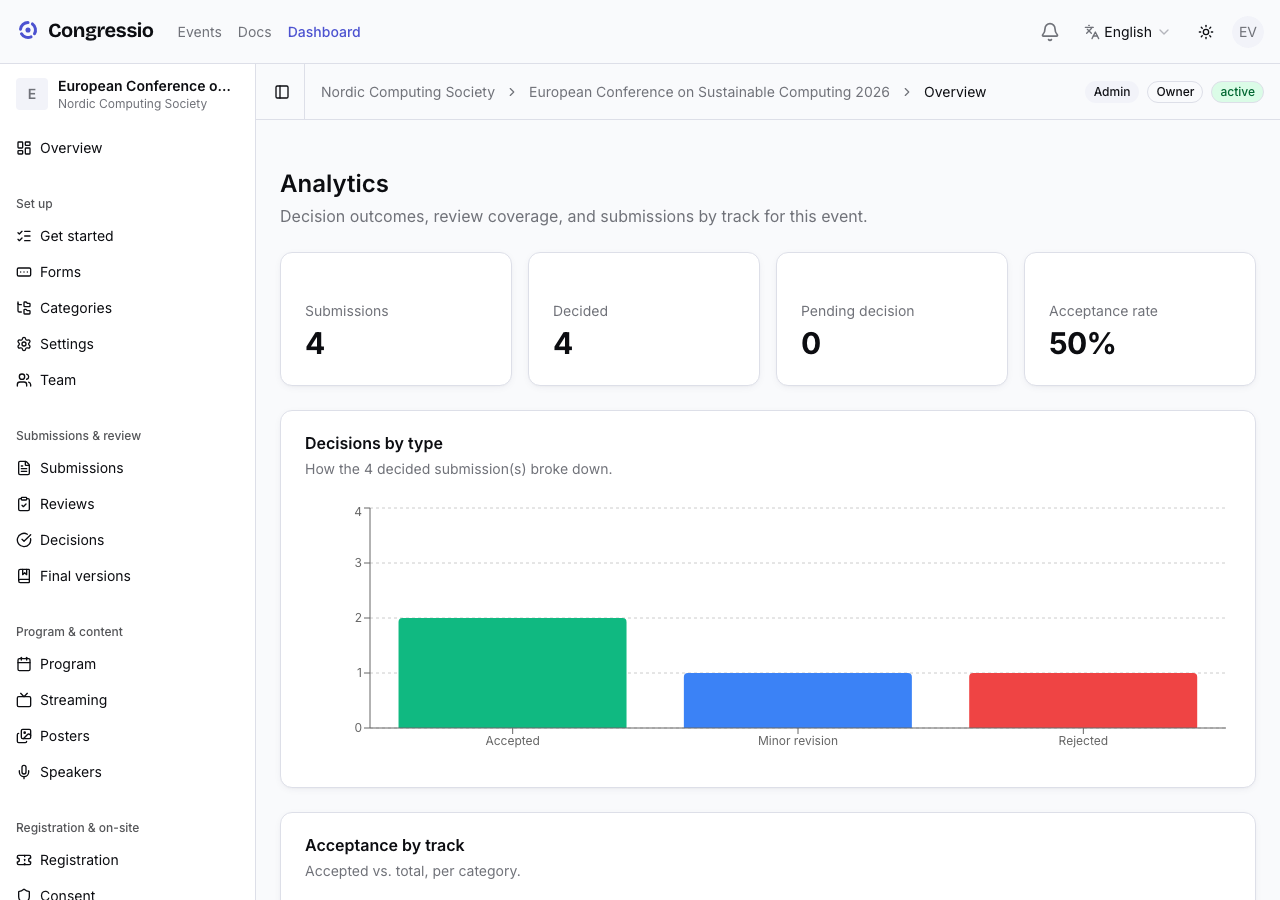Click the Overview grid icon in sidebar

pos(24,148)
